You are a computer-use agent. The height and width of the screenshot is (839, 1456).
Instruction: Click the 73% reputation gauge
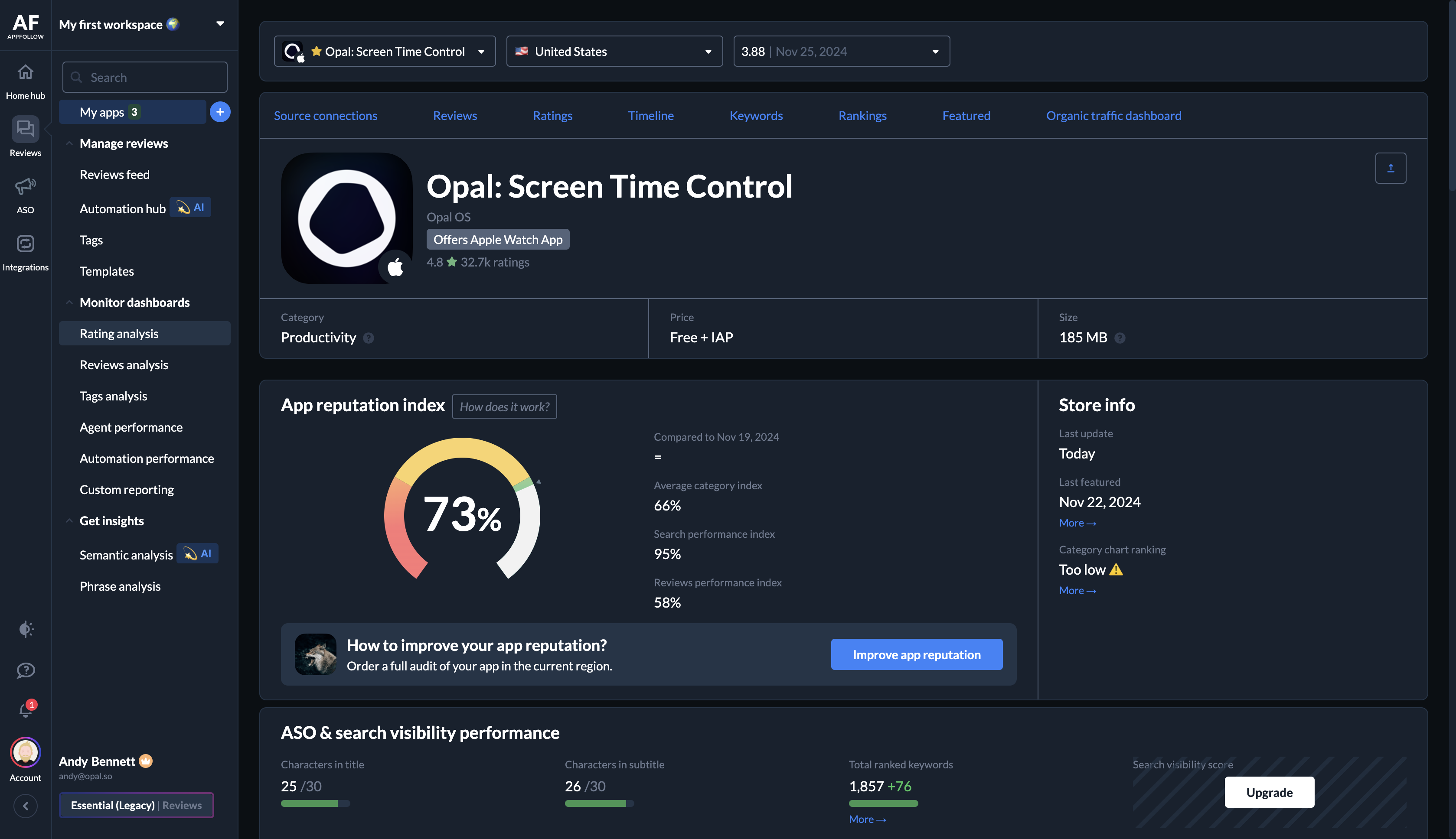pyautogui.click(x=462, y=509)
